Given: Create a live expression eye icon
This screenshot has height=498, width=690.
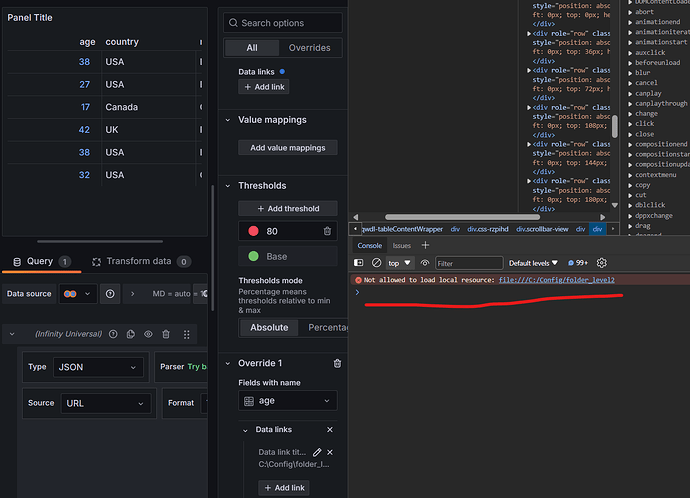Looking at the screenshot, I should tap(425, 263).
